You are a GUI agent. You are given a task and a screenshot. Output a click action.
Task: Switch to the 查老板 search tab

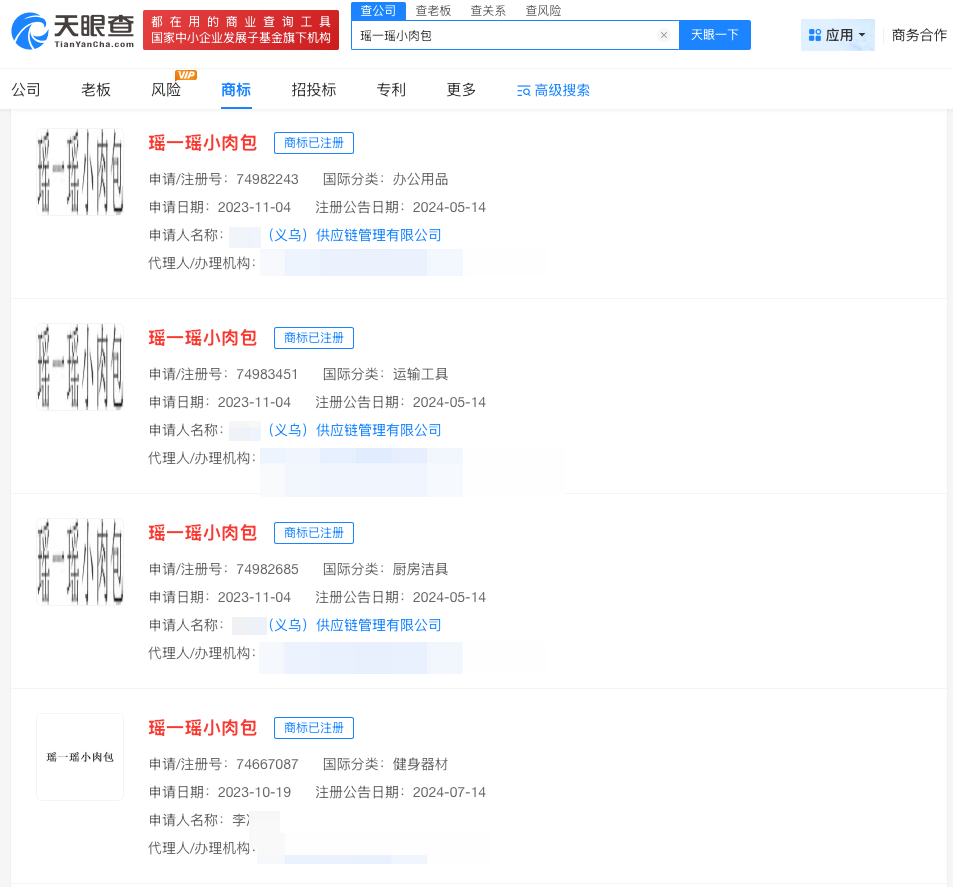tap(432, 11)
